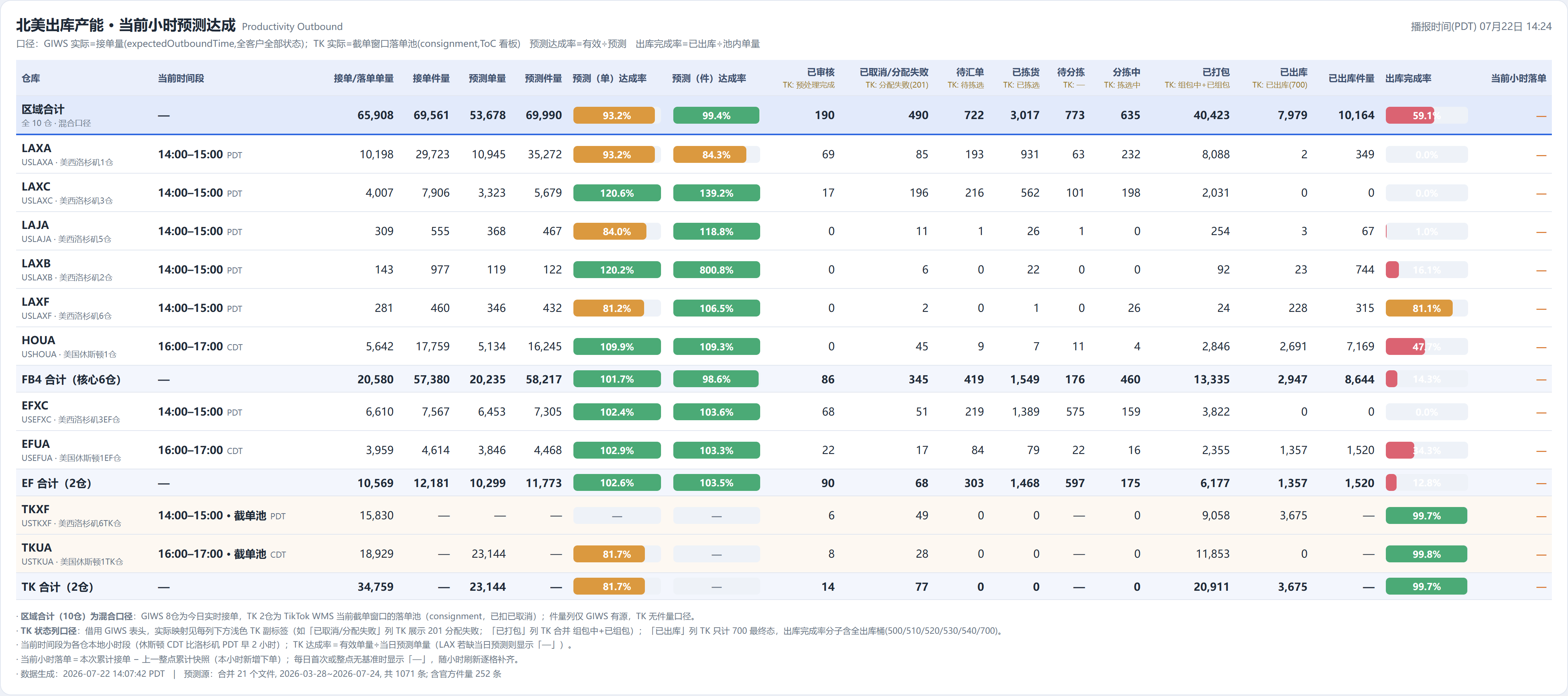This screenshot has width=1568, height=696.
Task: Click the EF 合计（2仓）row label
Action: [56, 483]
